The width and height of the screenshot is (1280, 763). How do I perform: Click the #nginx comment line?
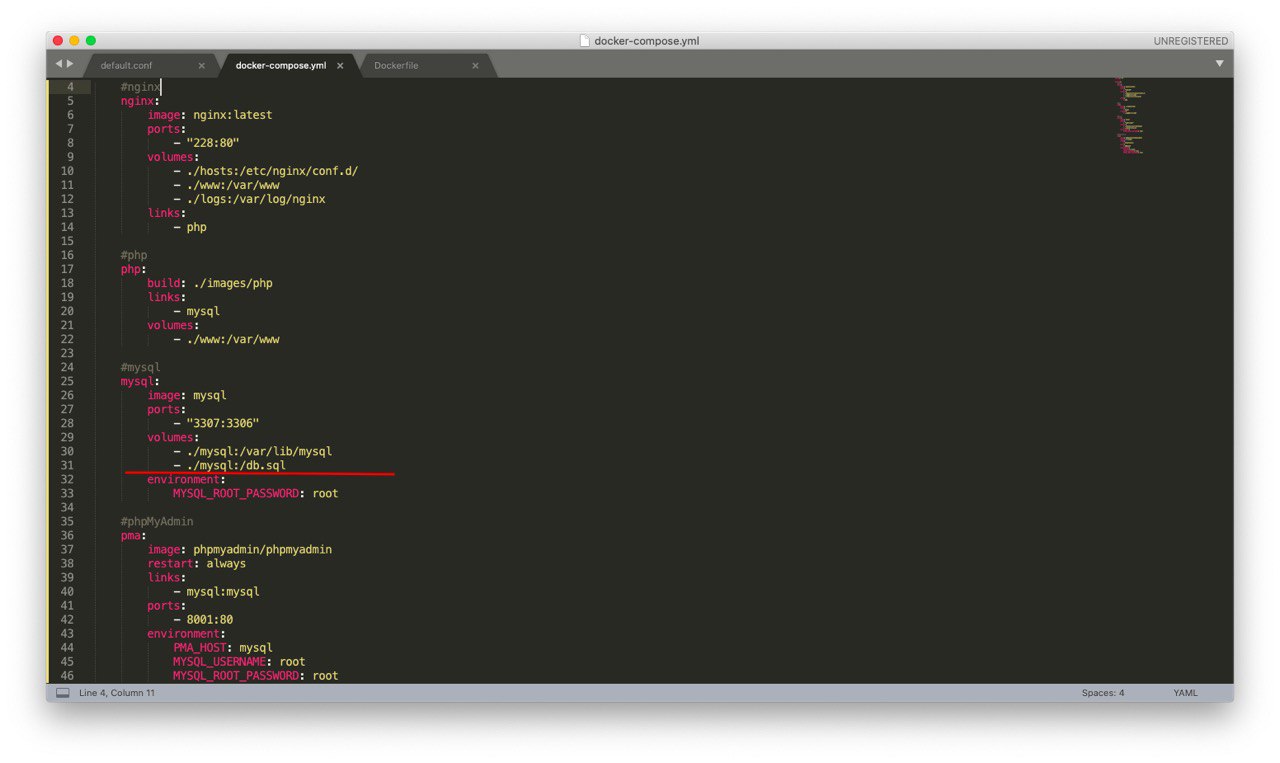(140, 87)
